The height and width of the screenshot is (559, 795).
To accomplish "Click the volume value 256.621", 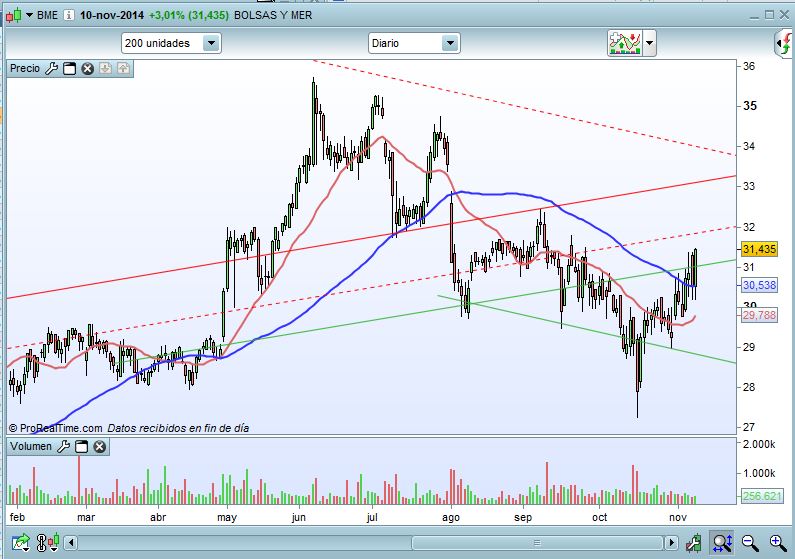I will tap(762, 496).
